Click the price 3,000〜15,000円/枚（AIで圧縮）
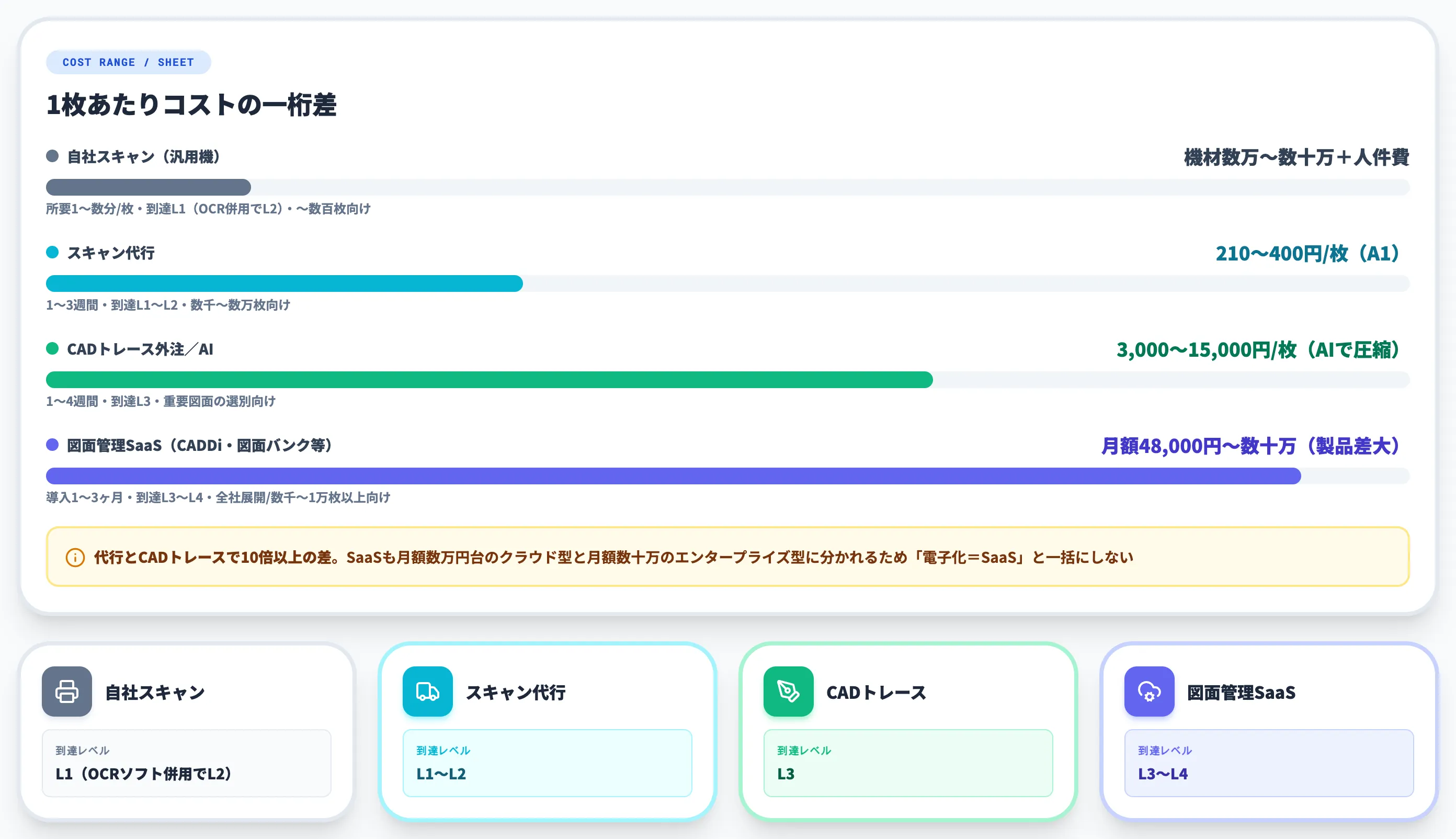This screenshot has height=839, width=1456. click(x=1258, y=350)
